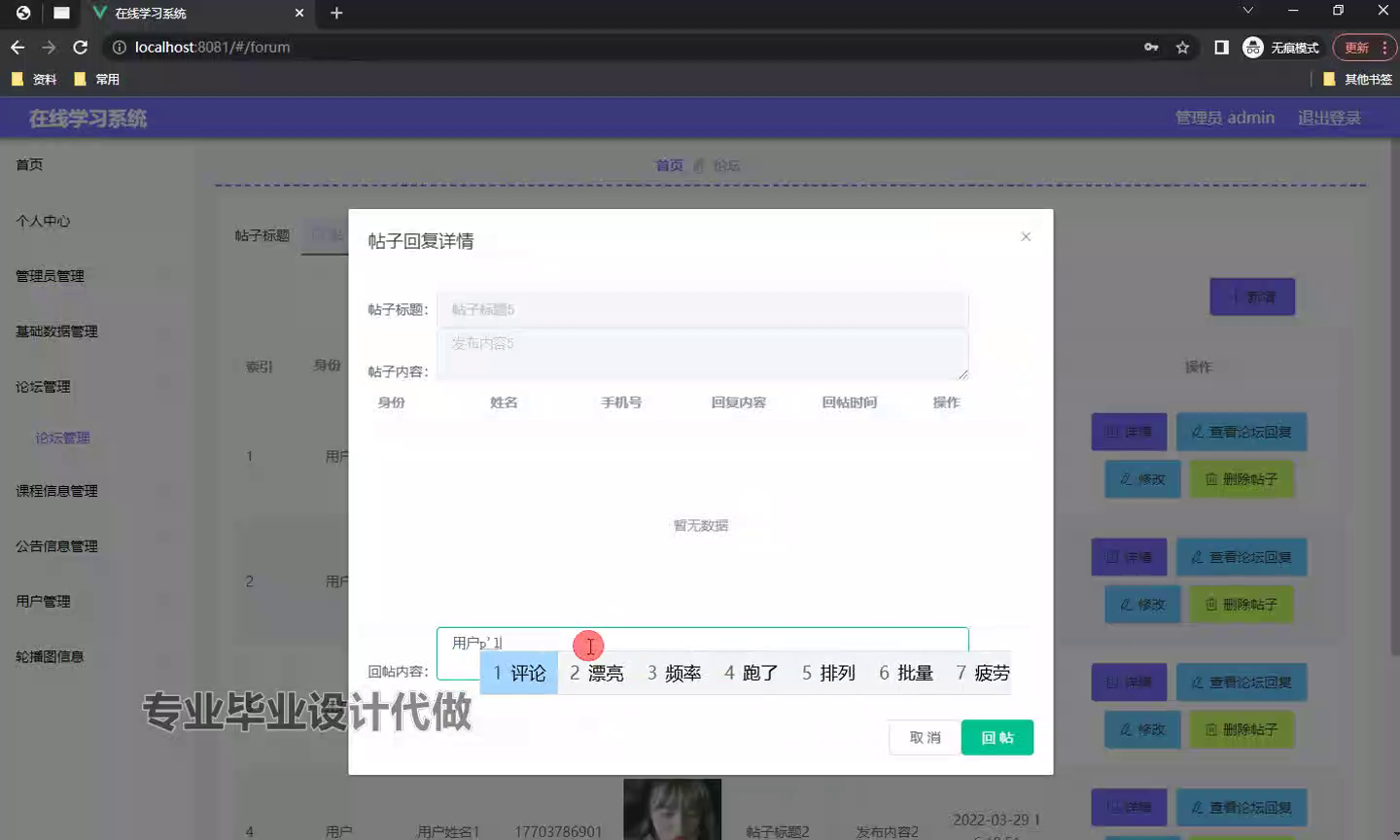Click 查看论坛回复 in the 帖子标题2 row
The image size is (1400, 840).
click(x=1242, y=807)
